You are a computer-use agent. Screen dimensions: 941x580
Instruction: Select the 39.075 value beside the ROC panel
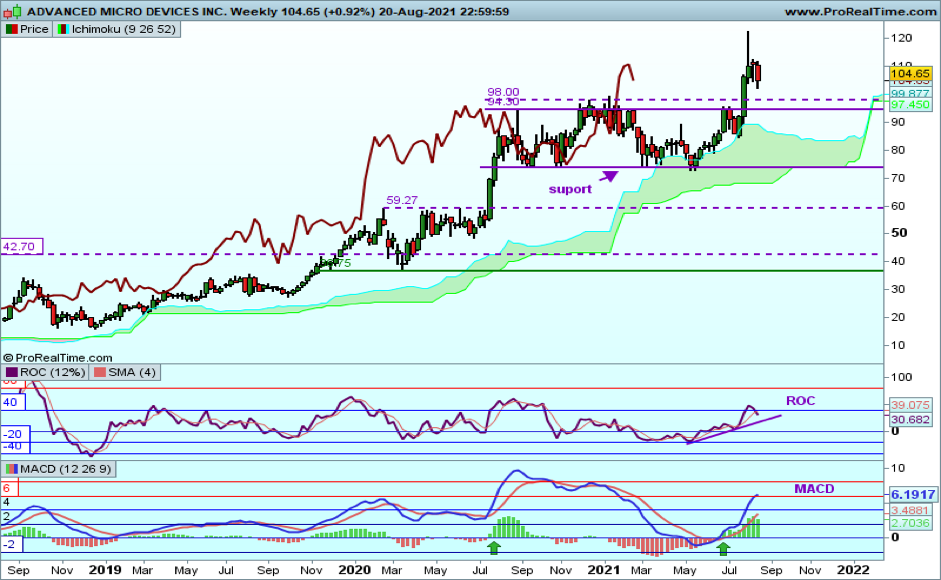coord(910,405)
